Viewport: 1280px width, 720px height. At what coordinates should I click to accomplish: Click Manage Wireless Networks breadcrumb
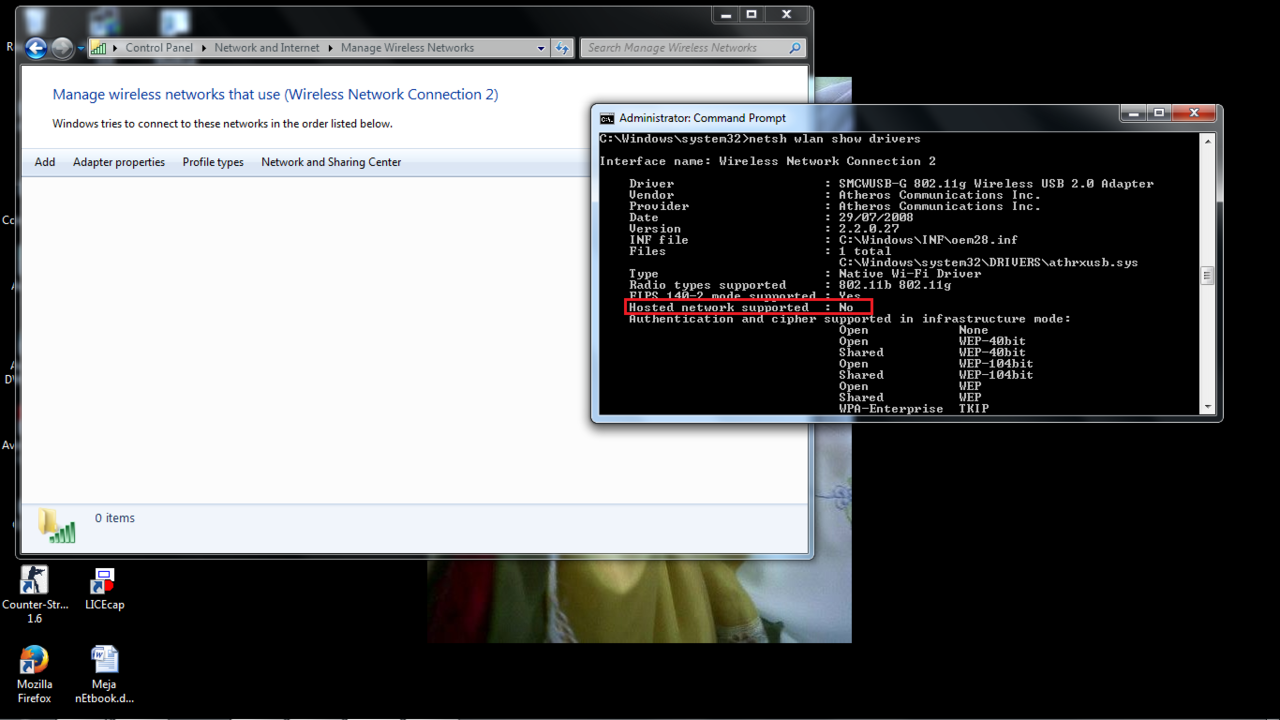407,48
